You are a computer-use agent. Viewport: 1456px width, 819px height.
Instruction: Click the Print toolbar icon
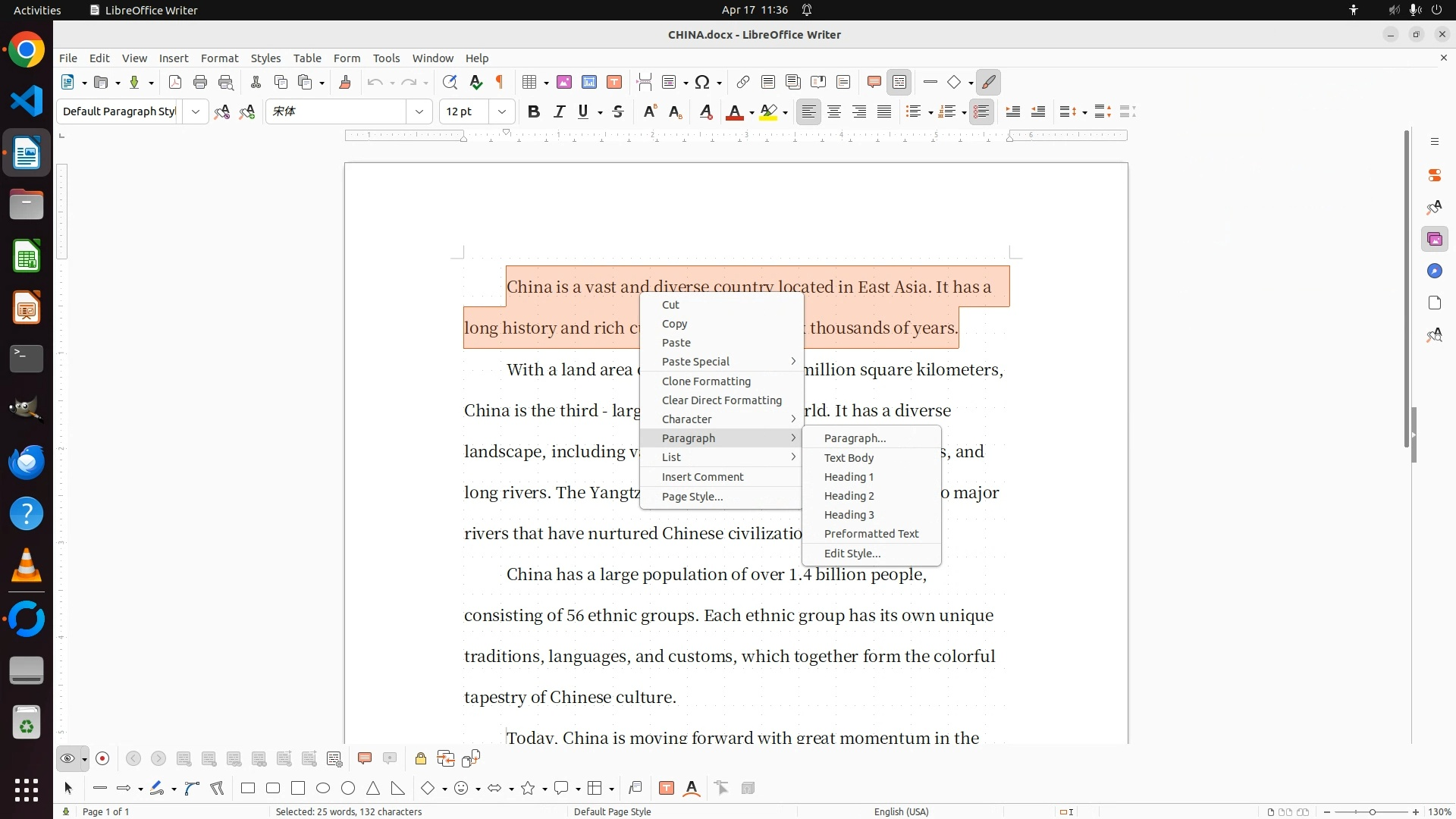click(x=200, y=83)
